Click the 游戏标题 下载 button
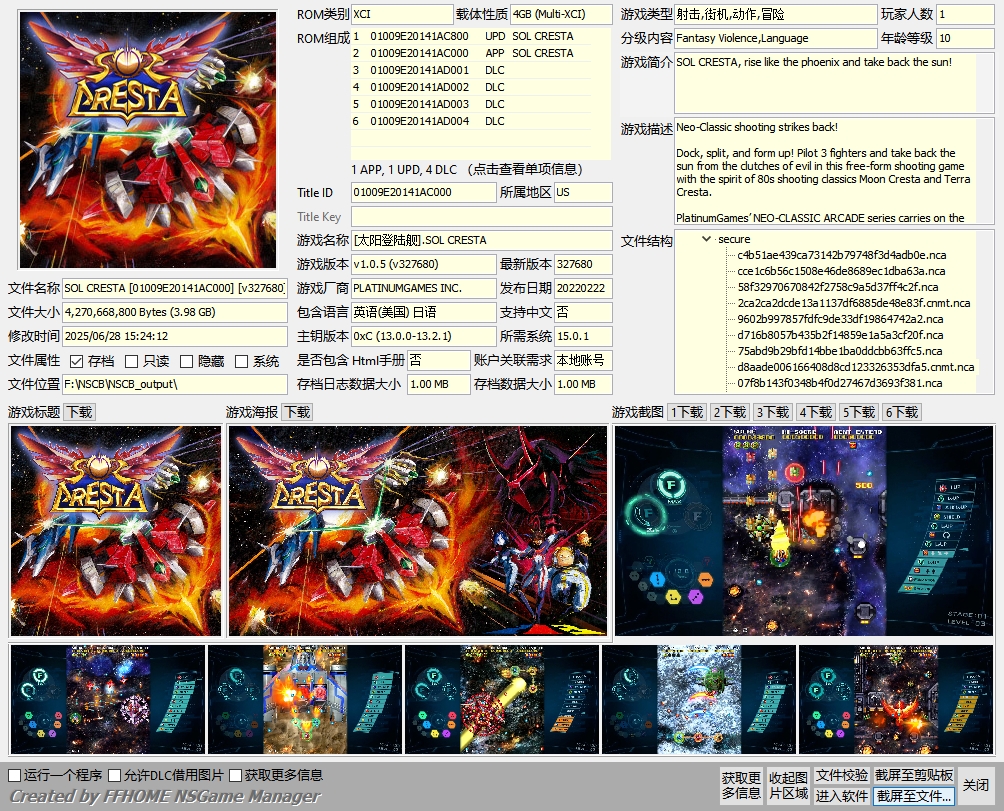Image resolution: width=1004 pixels, height=811 pixels. click(x=80, y=412)
